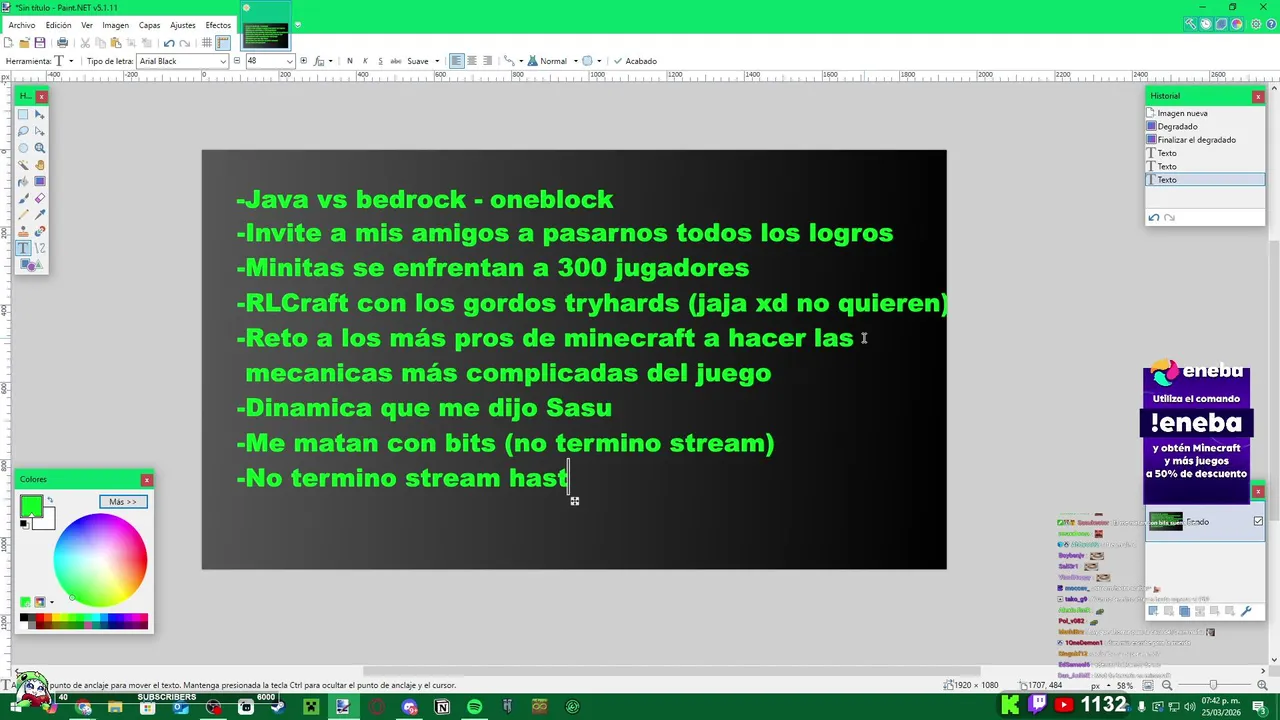Open the Capas menu
Image resolution: width=1280 pixels, height=720 pixels.
(x=149, y=25)
